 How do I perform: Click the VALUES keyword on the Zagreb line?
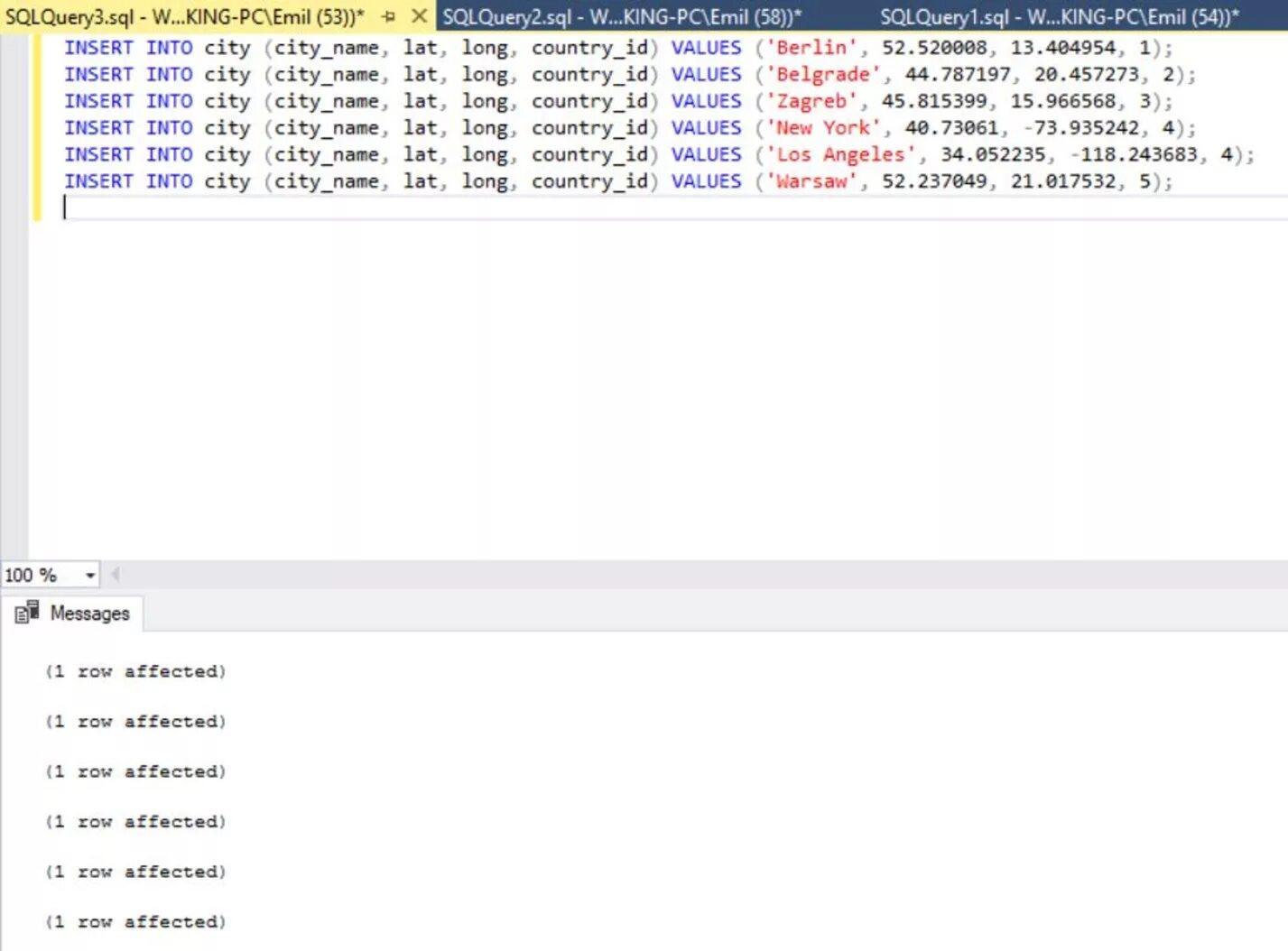706,101
